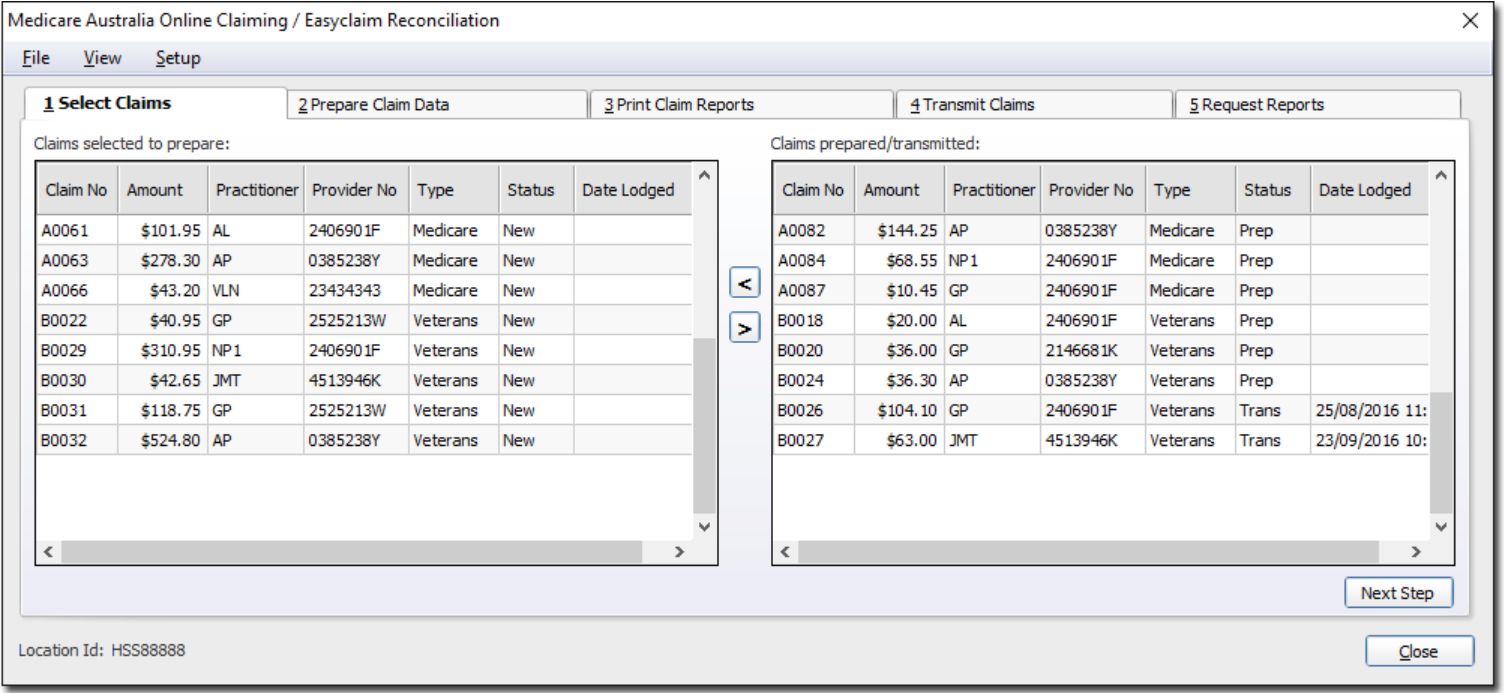Select claim B0022 row
Image resolution: width=1504 pixels, height=693 pixels.
click(x=364, y=320)
